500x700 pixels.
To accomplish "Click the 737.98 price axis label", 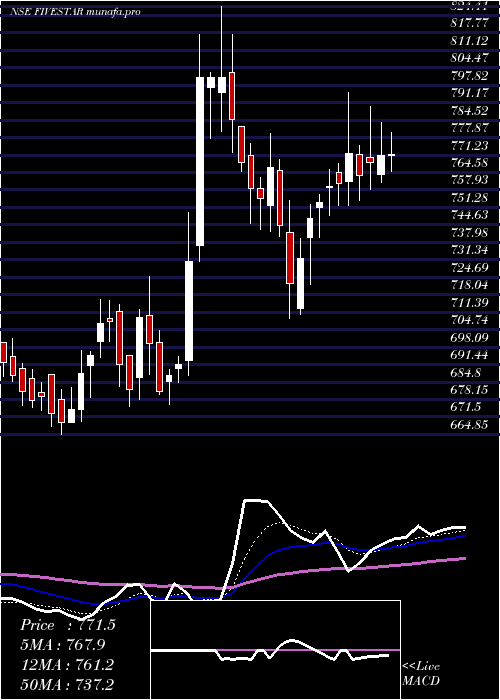I will coord(469,232).
